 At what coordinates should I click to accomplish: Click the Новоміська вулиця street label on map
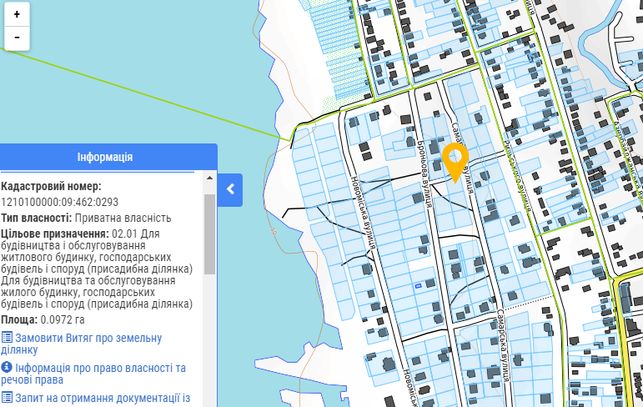click(x=364, y=213)
